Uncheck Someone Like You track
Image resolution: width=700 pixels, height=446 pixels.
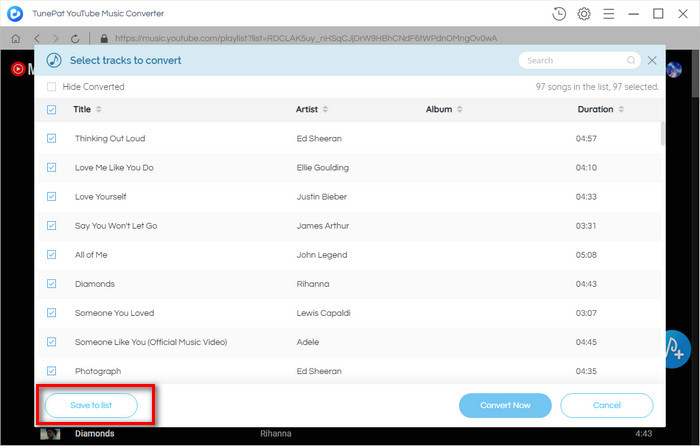pos(51,342)
